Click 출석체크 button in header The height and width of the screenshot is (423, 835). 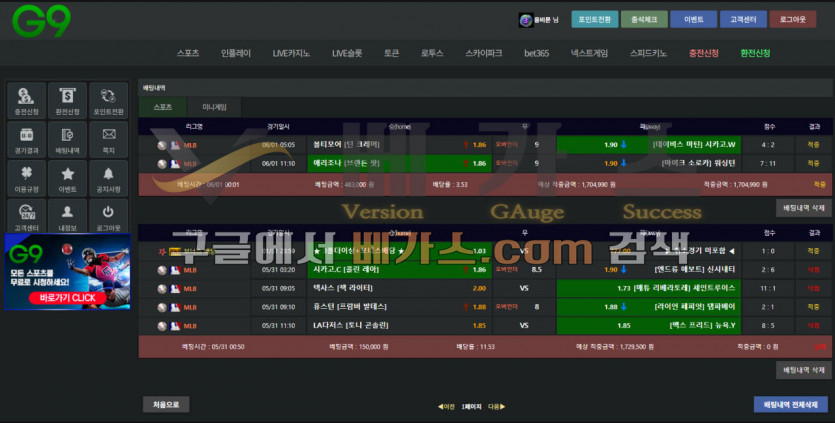(x=644, y=20)
